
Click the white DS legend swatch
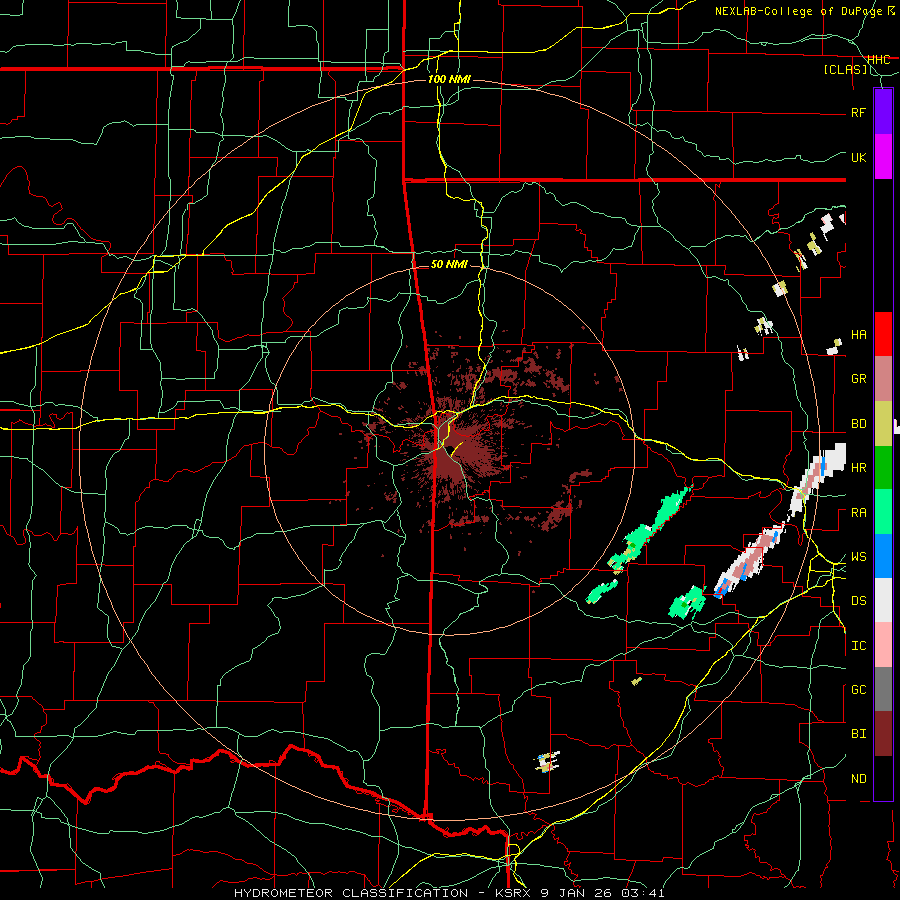click(x=883, y=600)
